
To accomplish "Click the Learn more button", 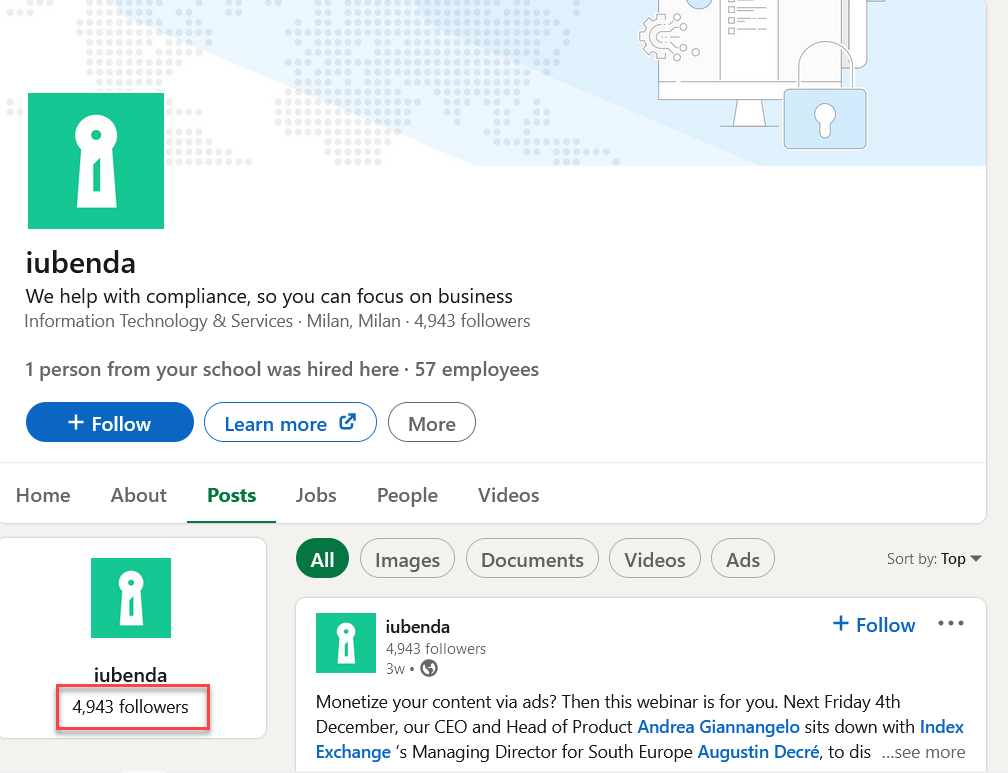I will click(291, 423).
